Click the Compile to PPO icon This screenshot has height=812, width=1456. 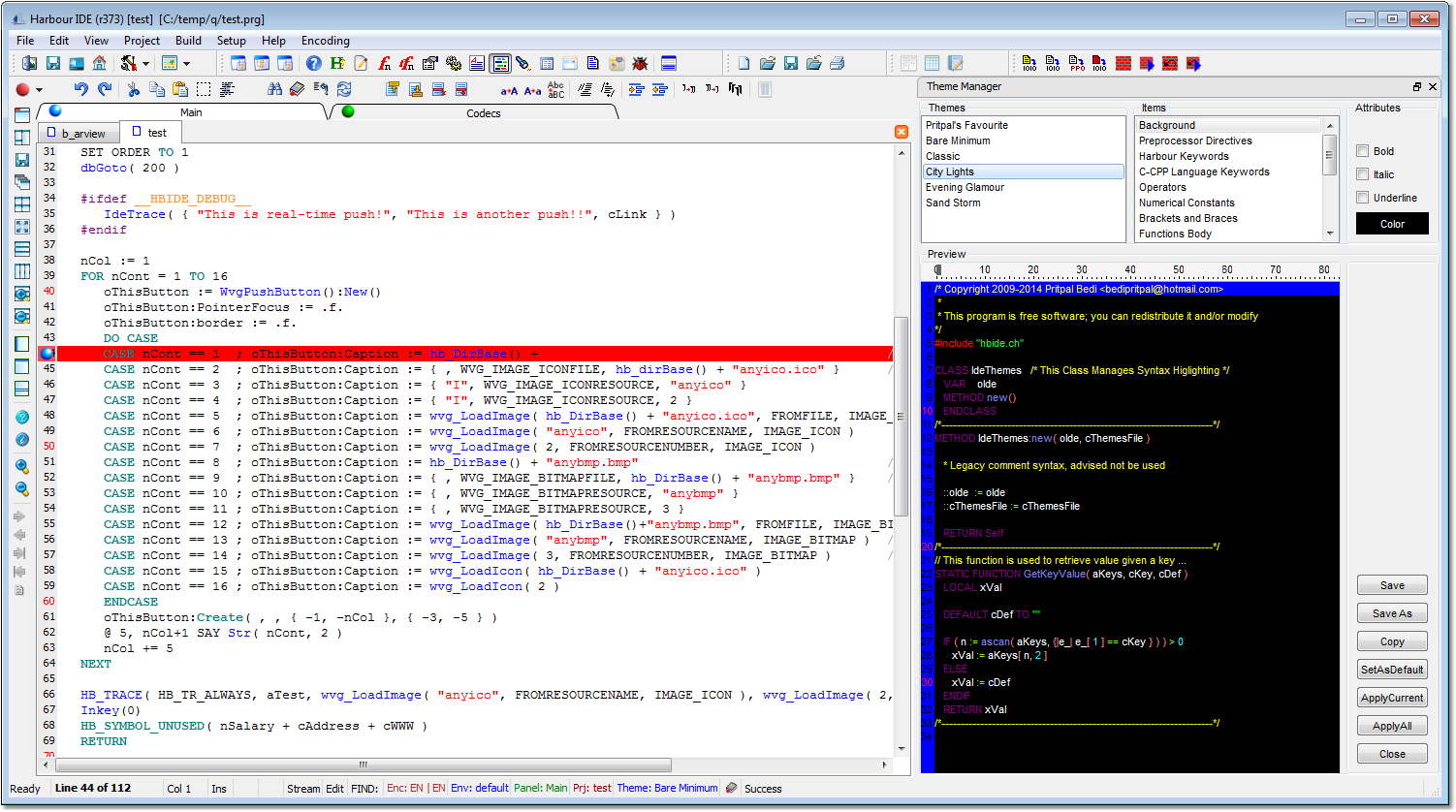(1077, 63)
